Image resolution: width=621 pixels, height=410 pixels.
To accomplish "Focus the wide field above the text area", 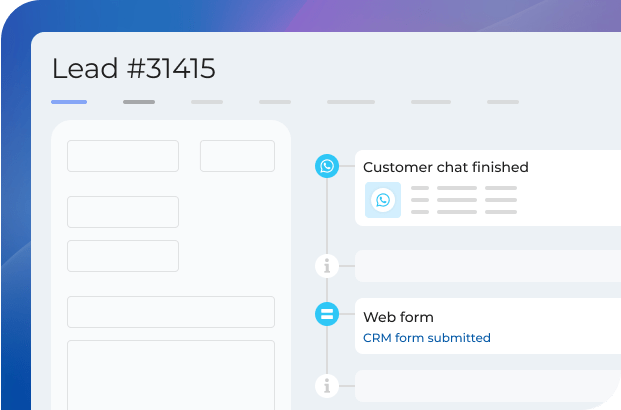I will [171, 312].
